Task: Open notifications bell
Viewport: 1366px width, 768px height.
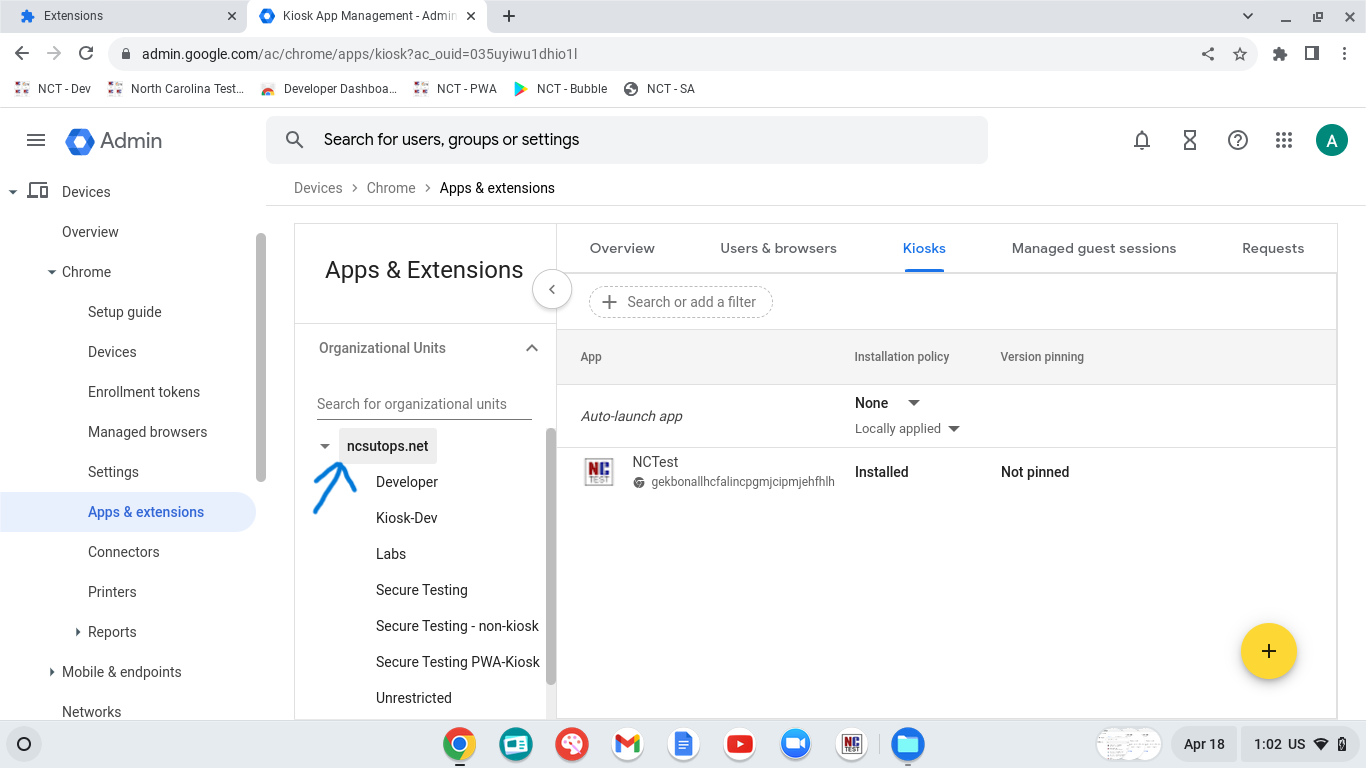Action: click(x=1142, y=141)
